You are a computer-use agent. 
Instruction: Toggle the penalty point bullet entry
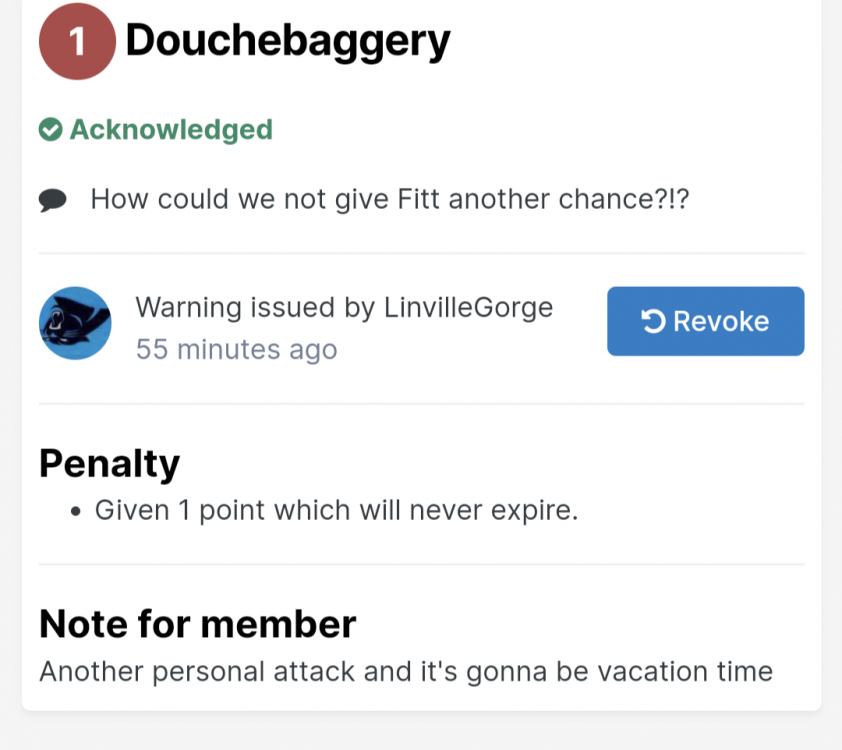point(335,510)
